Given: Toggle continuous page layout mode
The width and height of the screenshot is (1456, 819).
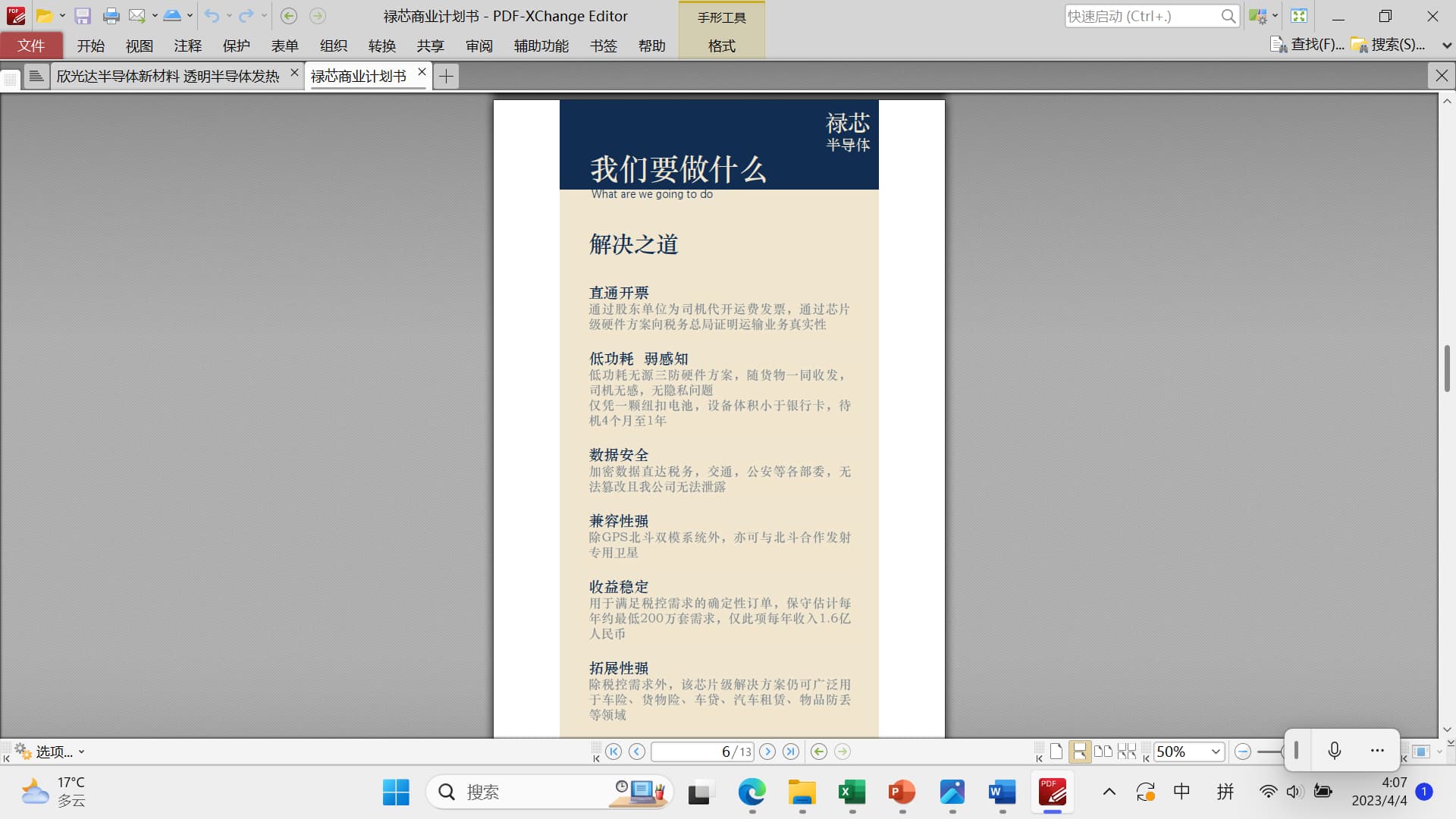Looking at the screenshot, I should [1078, 752].
